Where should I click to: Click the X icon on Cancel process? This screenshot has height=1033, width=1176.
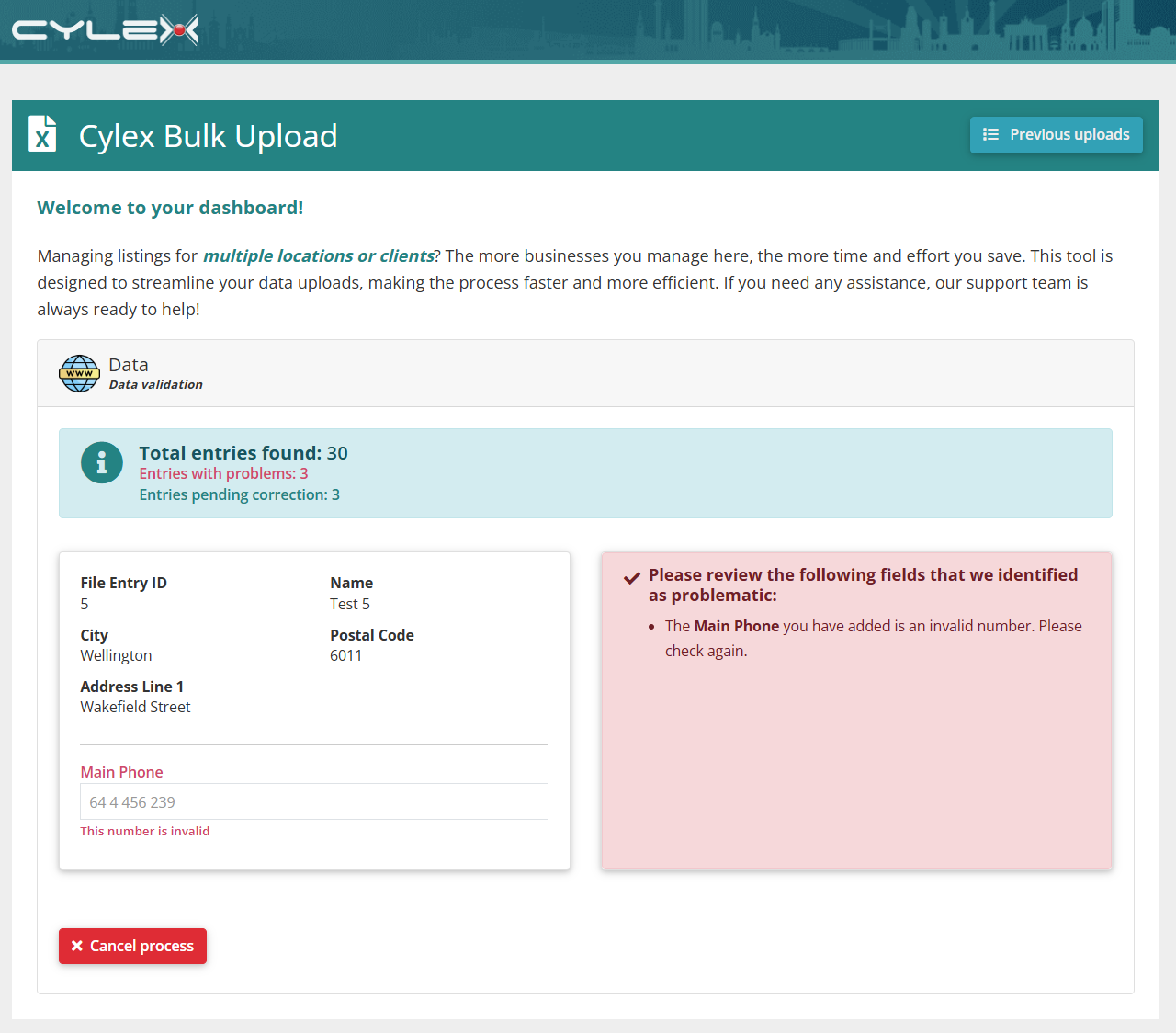[77, 946]
